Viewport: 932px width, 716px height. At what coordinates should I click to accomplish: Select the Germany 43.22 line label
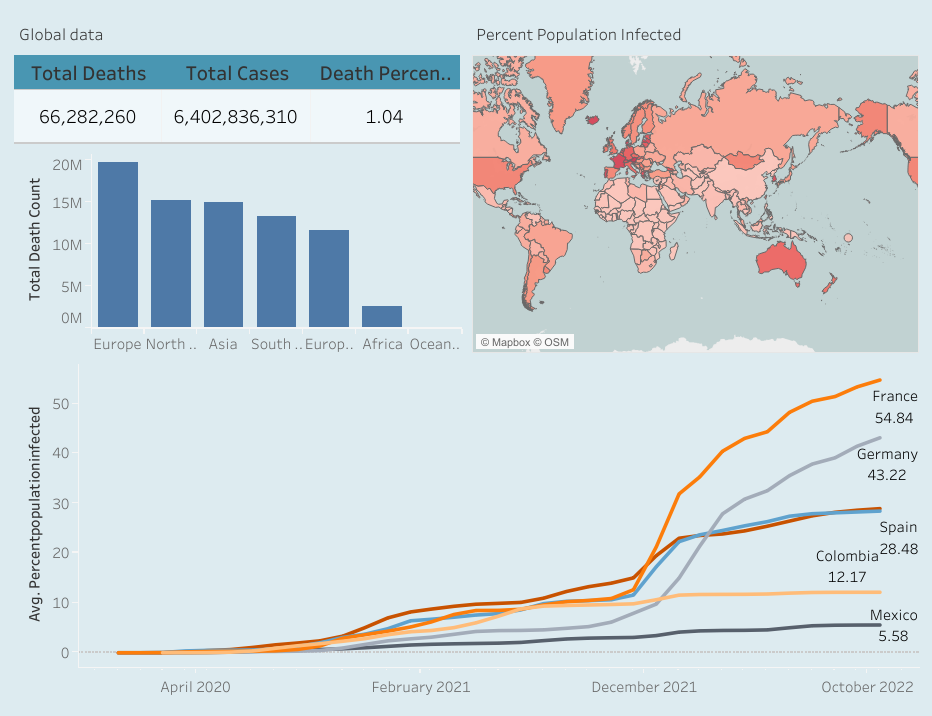(887, 464)
